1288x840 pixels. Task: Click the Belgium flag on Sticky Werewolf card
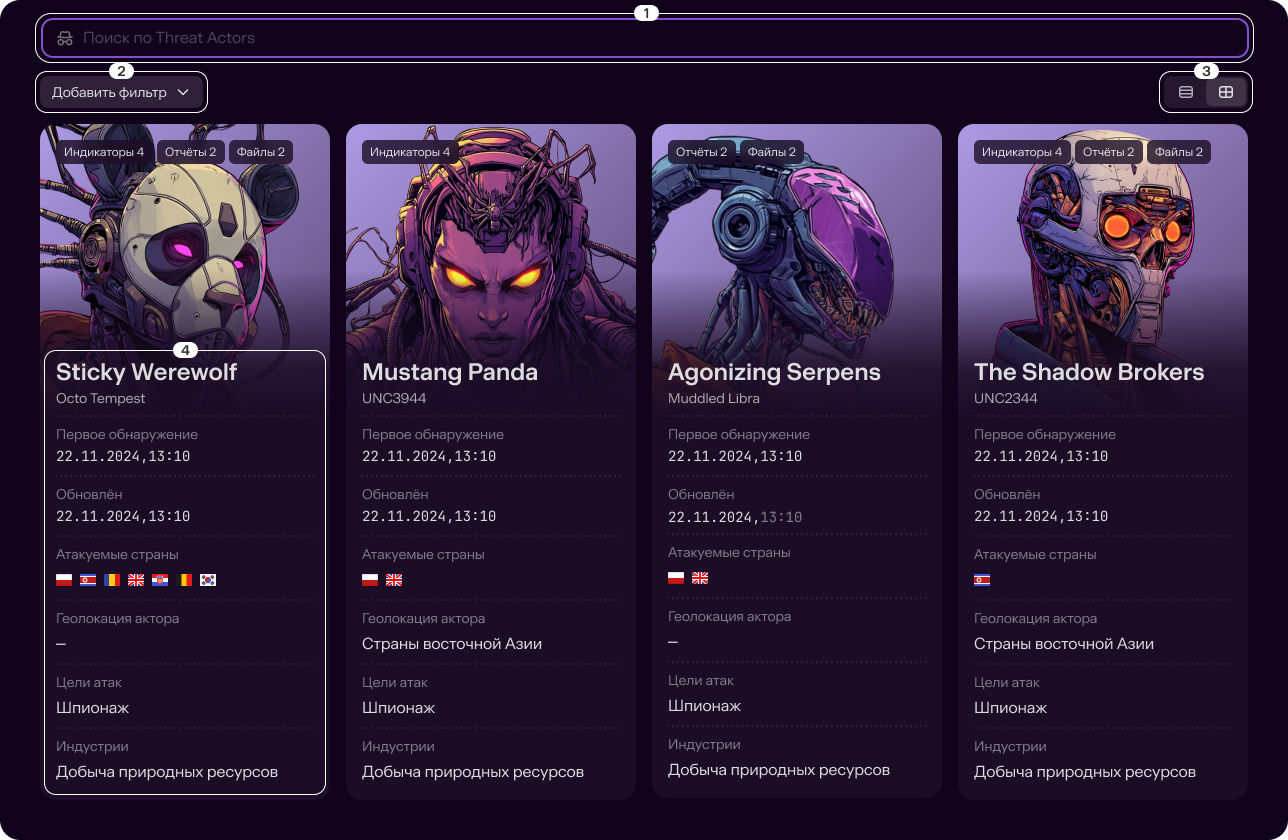tap(184, 580)
